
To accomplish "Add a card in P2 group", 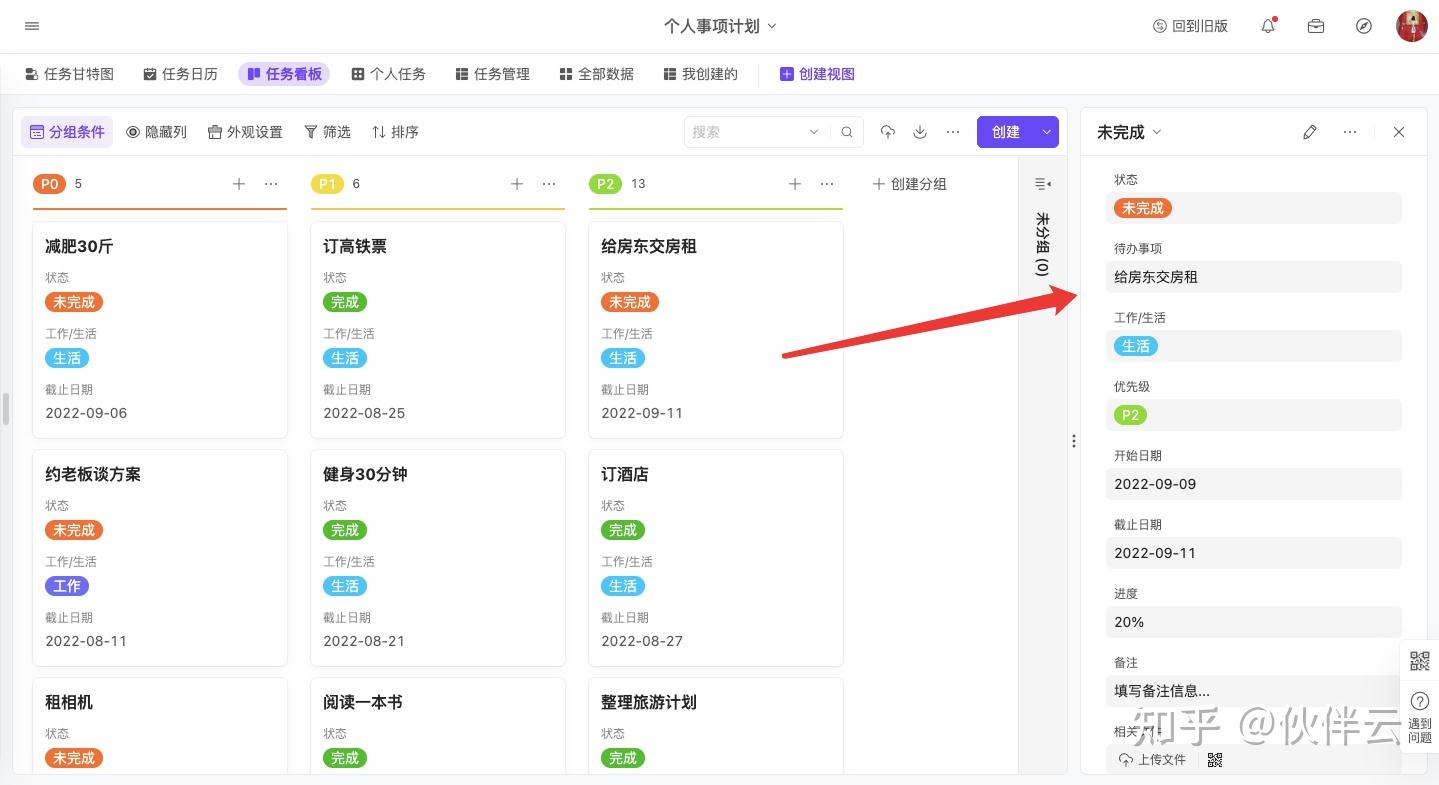I will point(795,184).
